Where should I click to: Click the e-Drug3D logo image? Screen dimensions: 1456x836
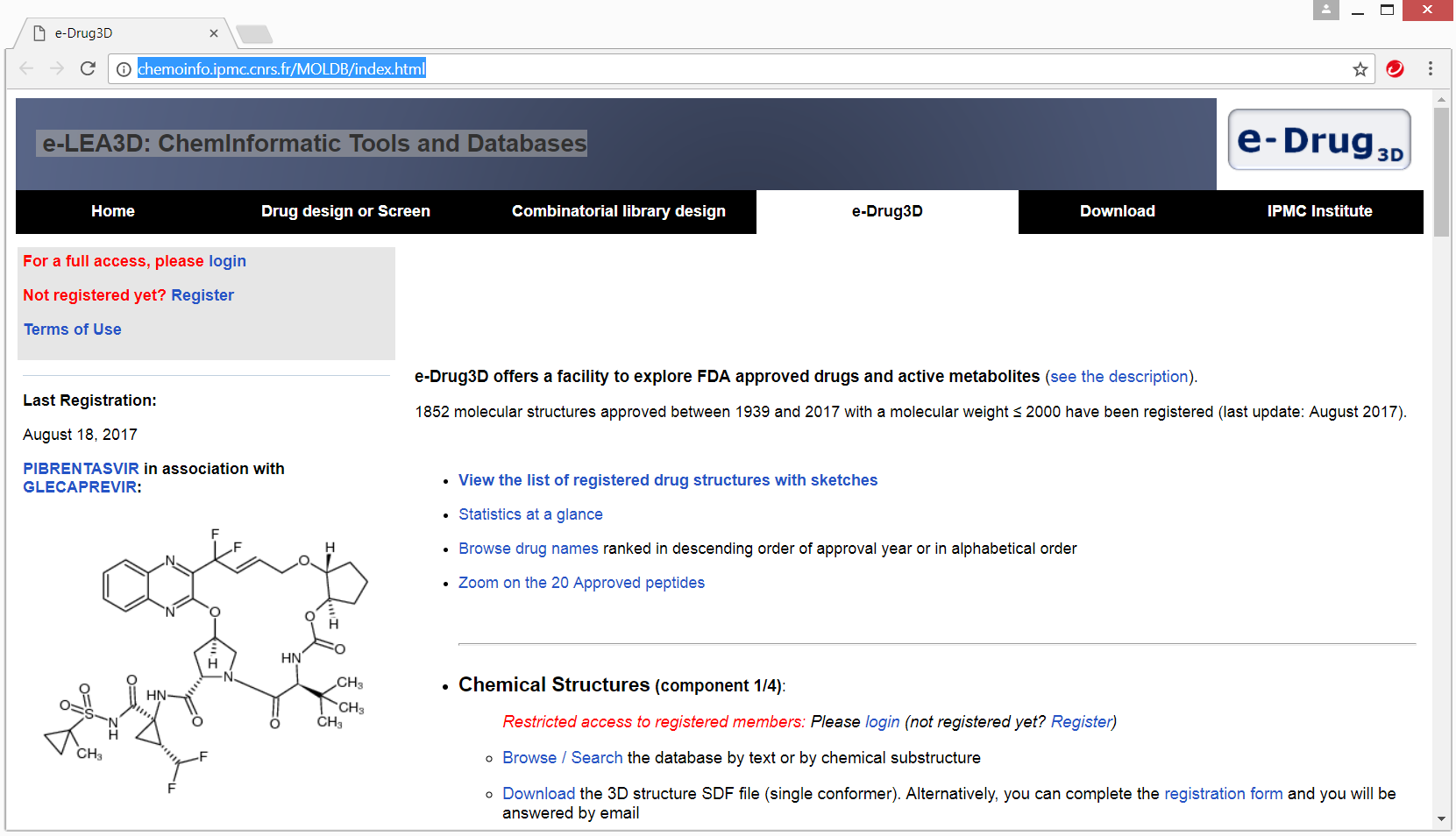[1319, 140]
